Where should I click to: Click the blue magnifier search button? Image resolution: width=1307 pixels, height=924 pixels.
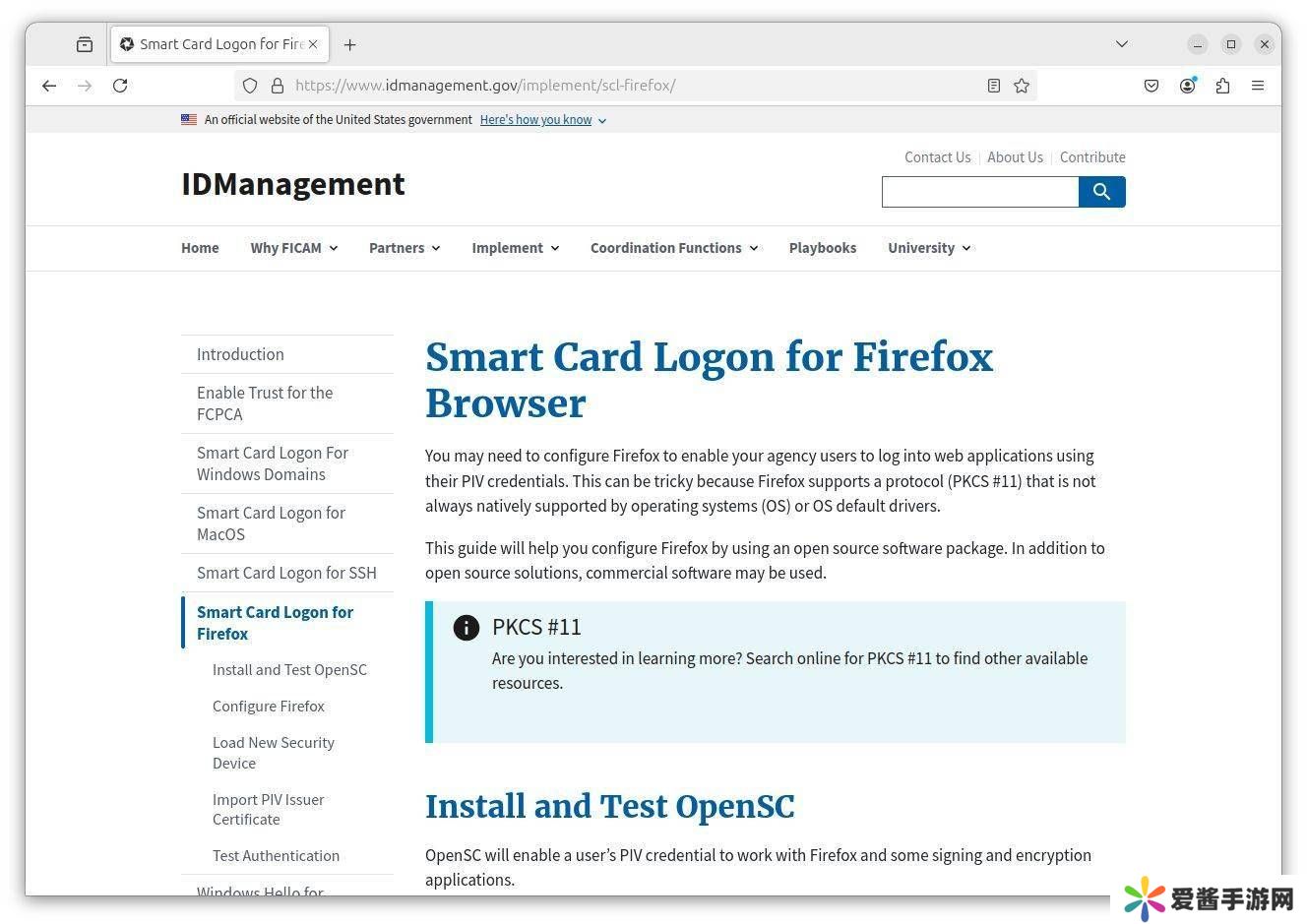pyautogui.click(x=1101, y=192)
